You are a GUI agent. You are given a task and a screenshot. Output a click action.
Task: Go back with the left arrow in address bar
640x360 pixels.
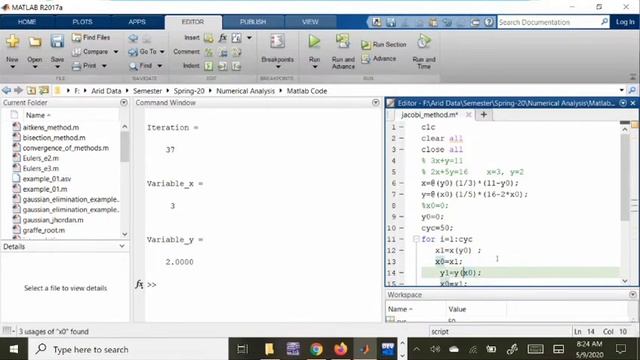[x=6, y=91]
